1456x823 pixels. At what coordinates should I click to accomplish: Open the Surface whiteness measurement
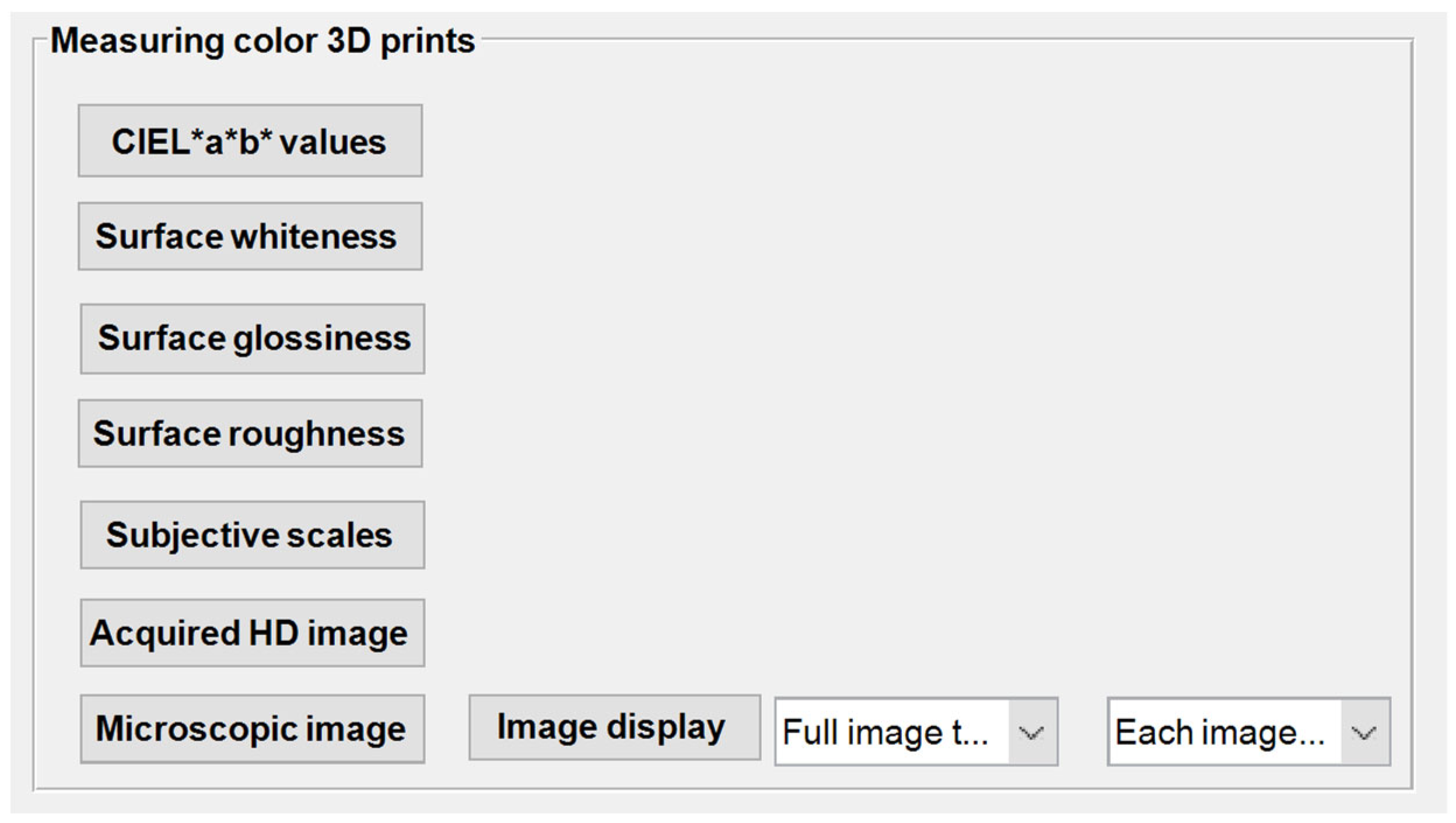(250, 236)
